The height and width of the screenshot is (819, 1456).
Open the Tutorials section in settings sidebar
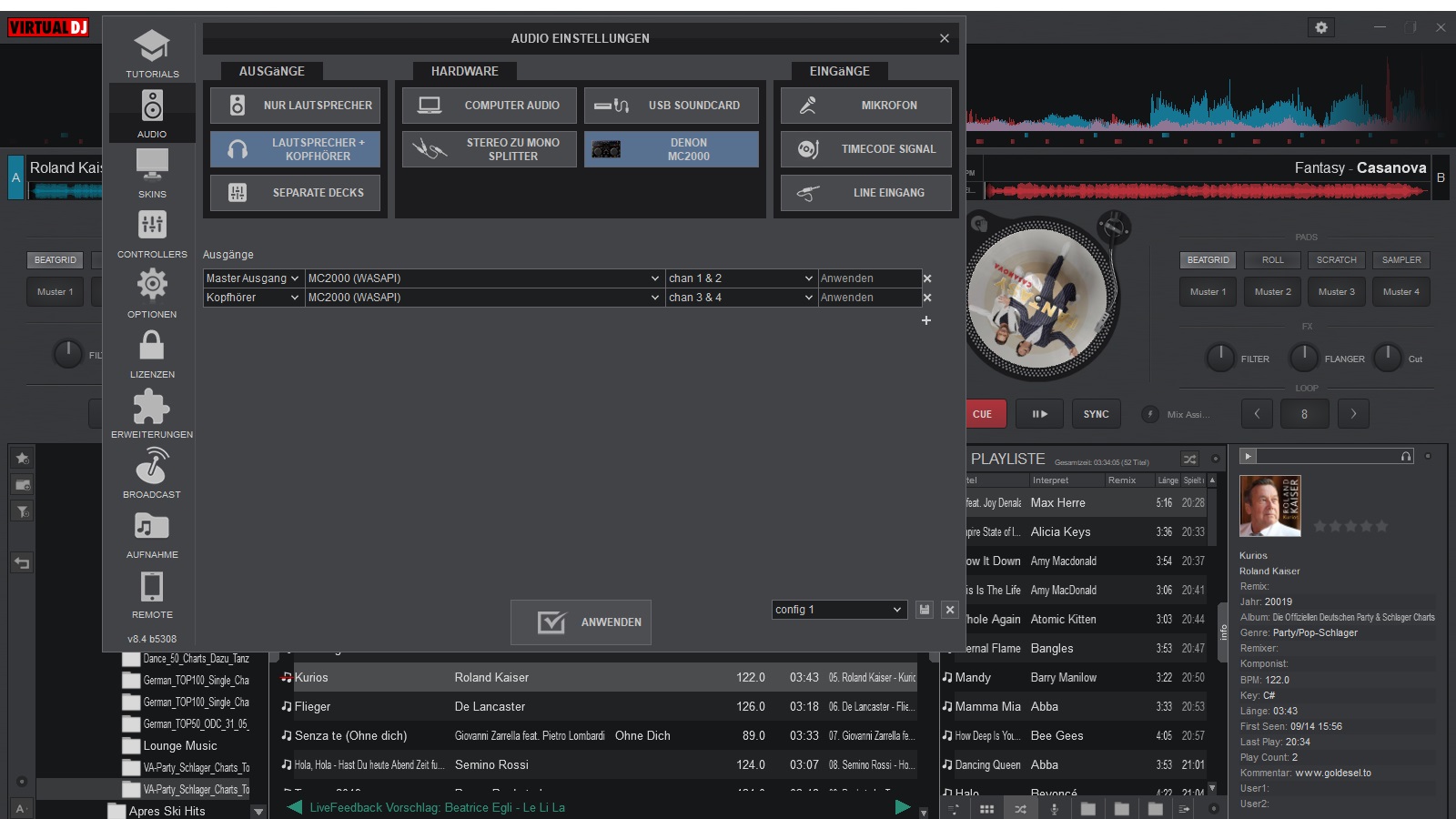152,54
